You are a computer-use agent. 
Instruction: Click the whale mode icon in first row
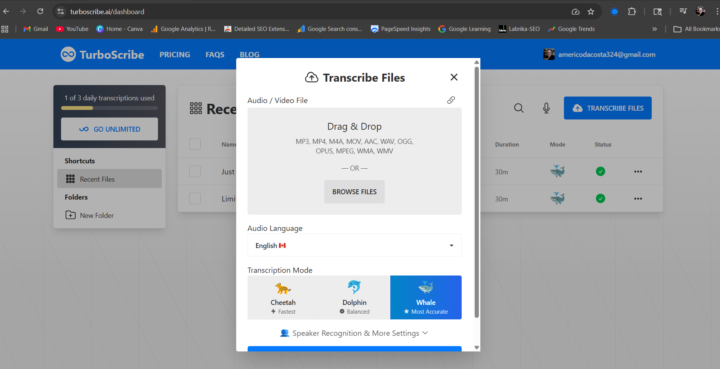pos(557,171)
